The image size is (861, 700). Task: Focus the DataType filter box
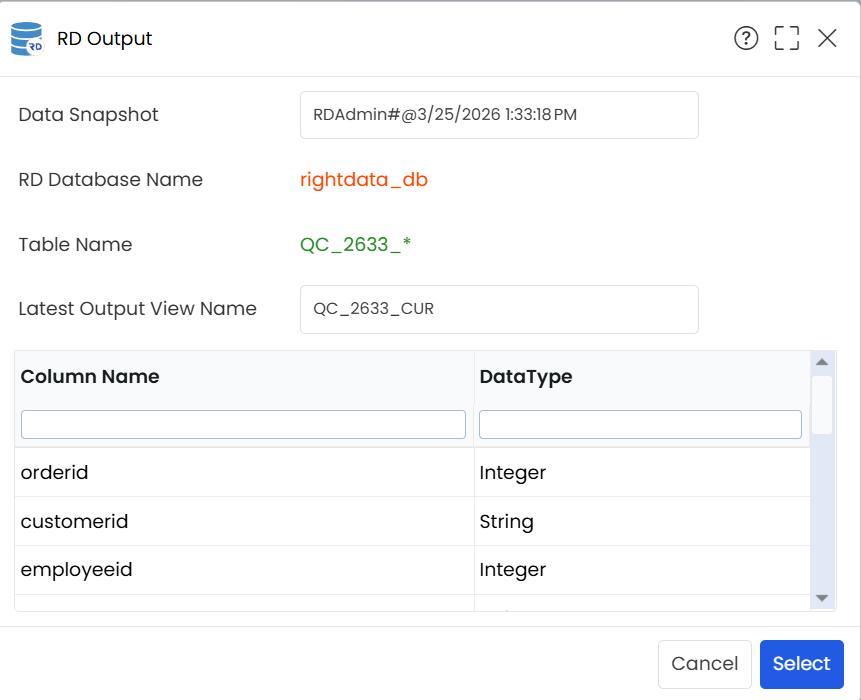point(640,424)
